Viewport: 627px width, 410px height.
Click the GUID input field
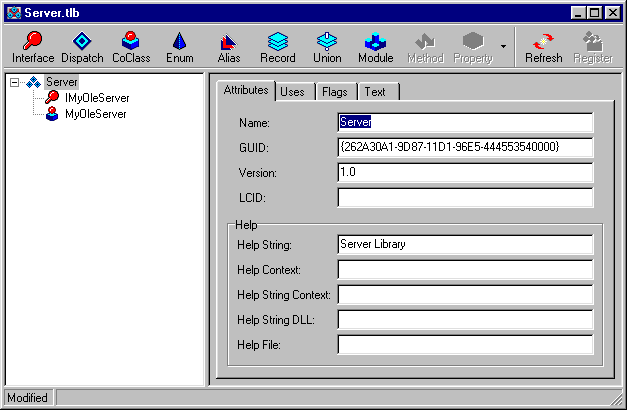pyautogui.click(x=465, y=148)
